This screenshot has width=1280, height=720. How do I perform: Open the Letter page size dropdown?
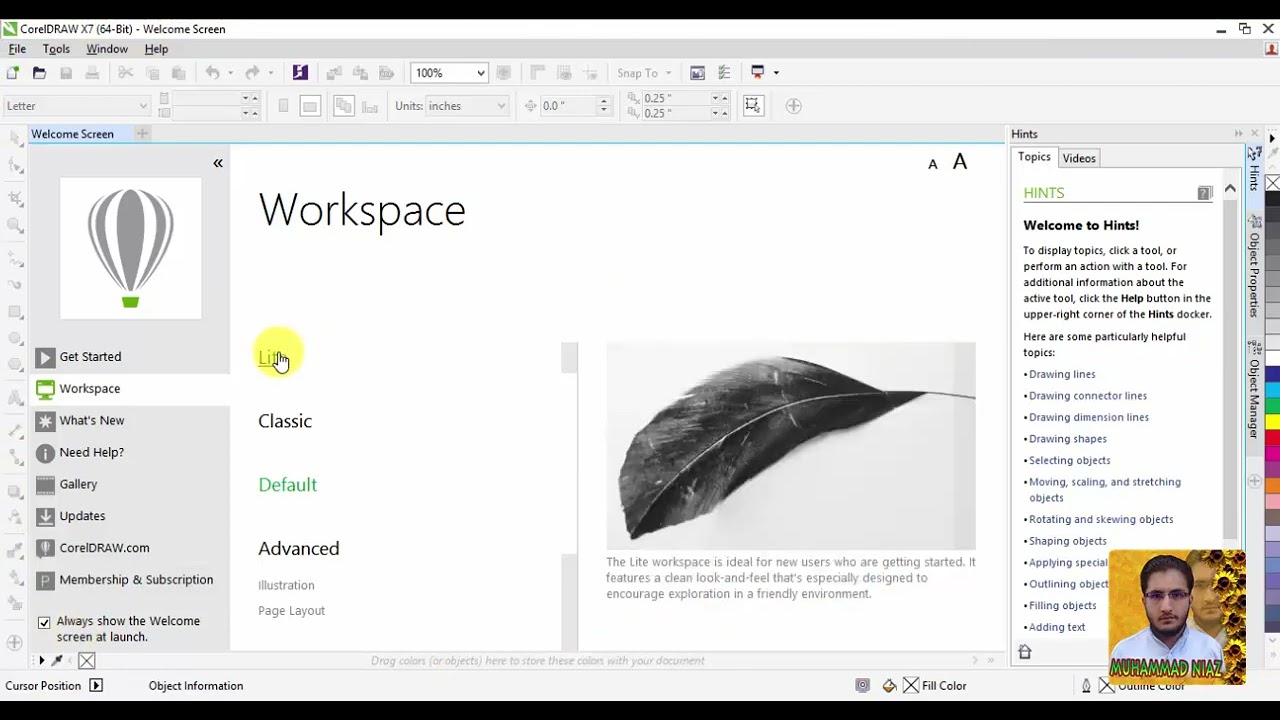(143, 106)
